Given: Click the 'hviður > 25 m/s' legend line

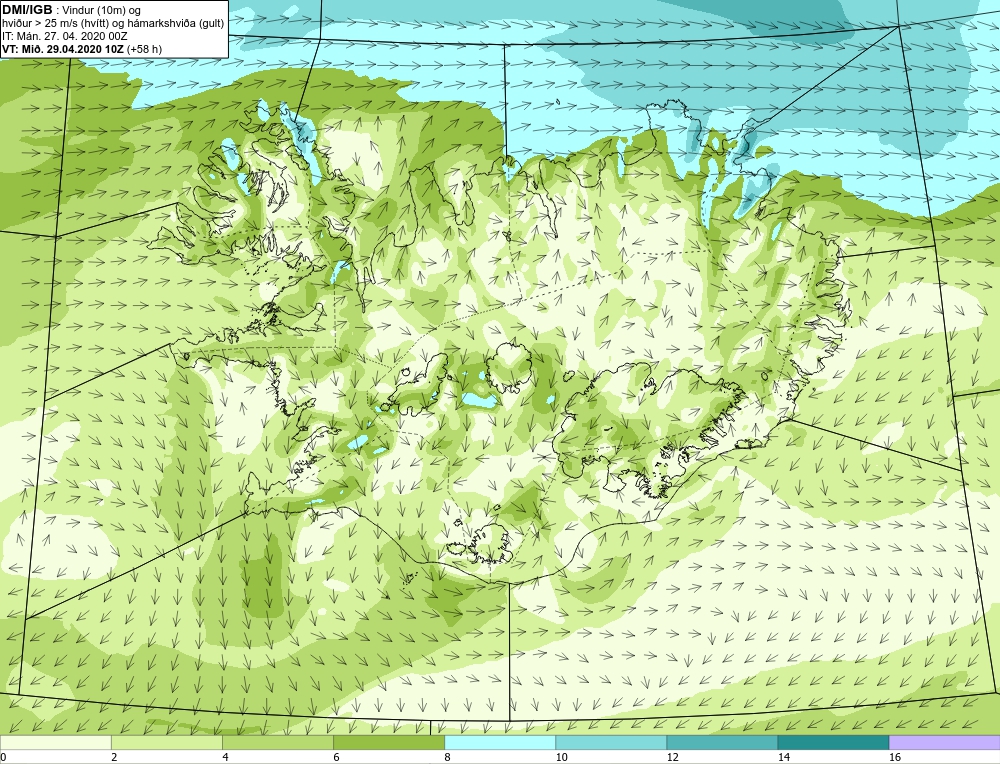Looking at the screenshot, I should [x=113, y=23].
